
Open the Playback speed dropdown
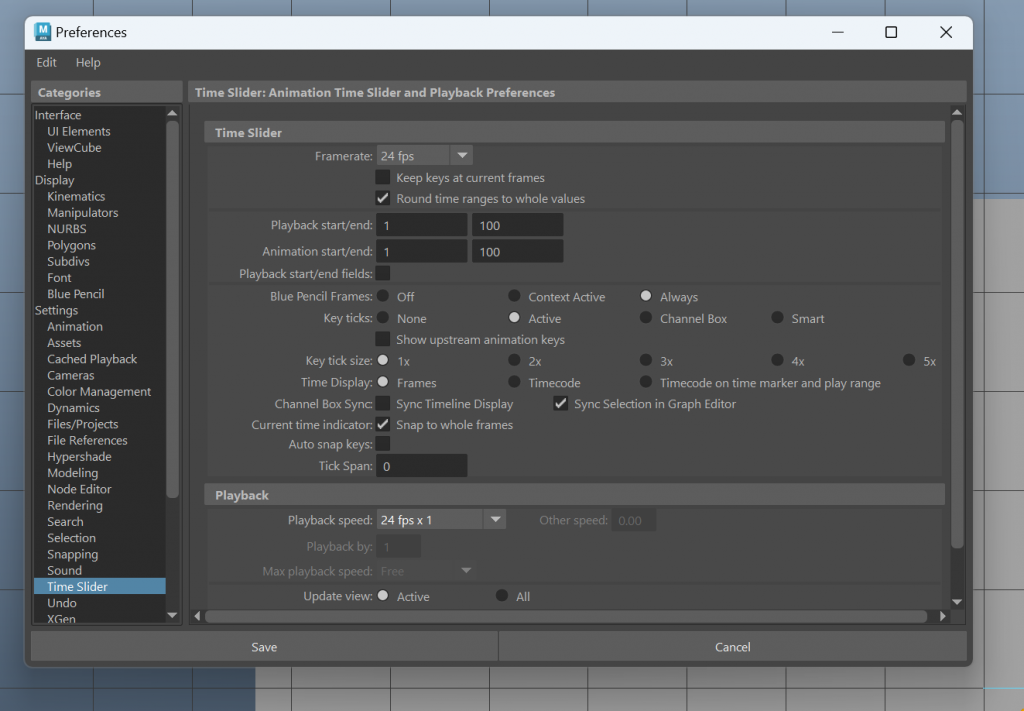441,520
